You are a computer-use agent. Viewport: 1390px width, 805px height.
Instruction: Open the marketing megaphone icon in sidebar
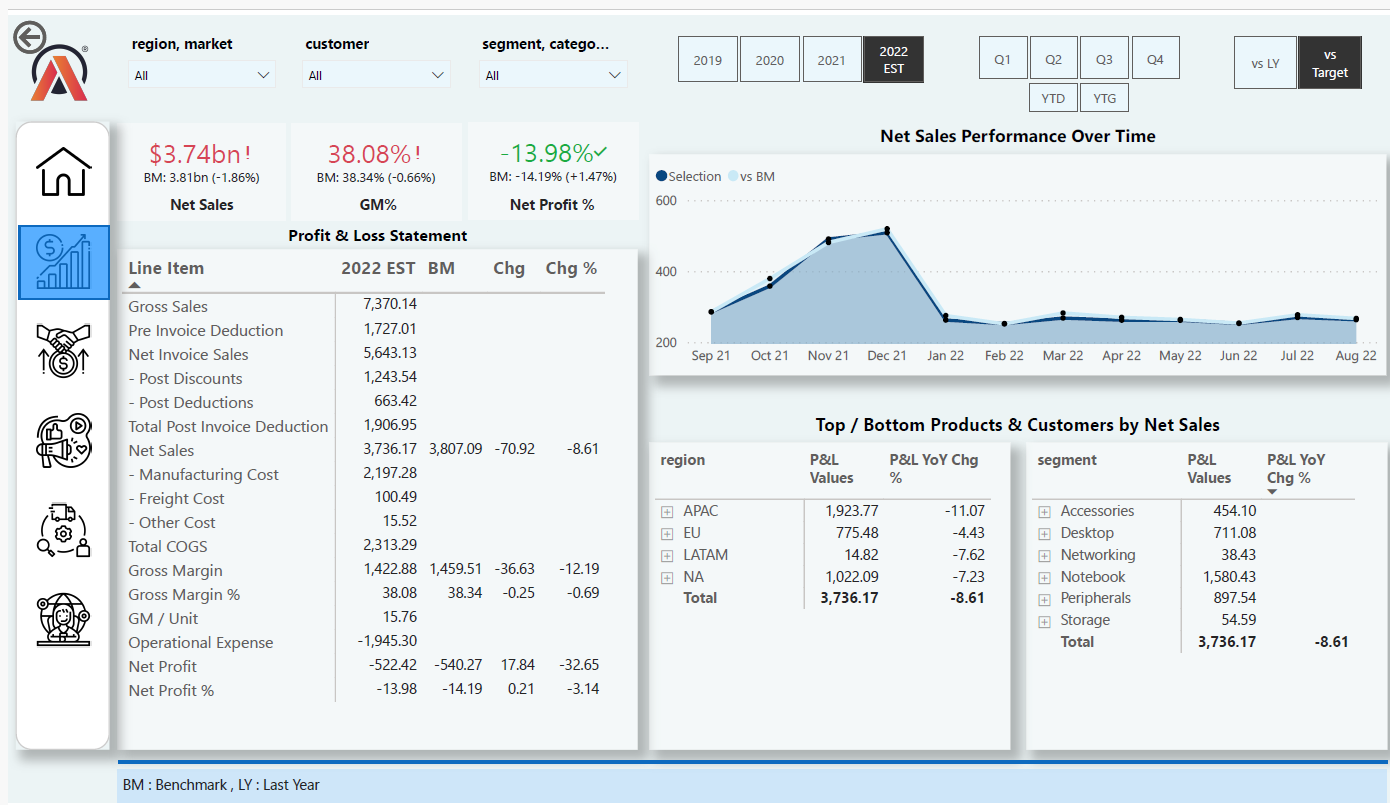point(63,441)
